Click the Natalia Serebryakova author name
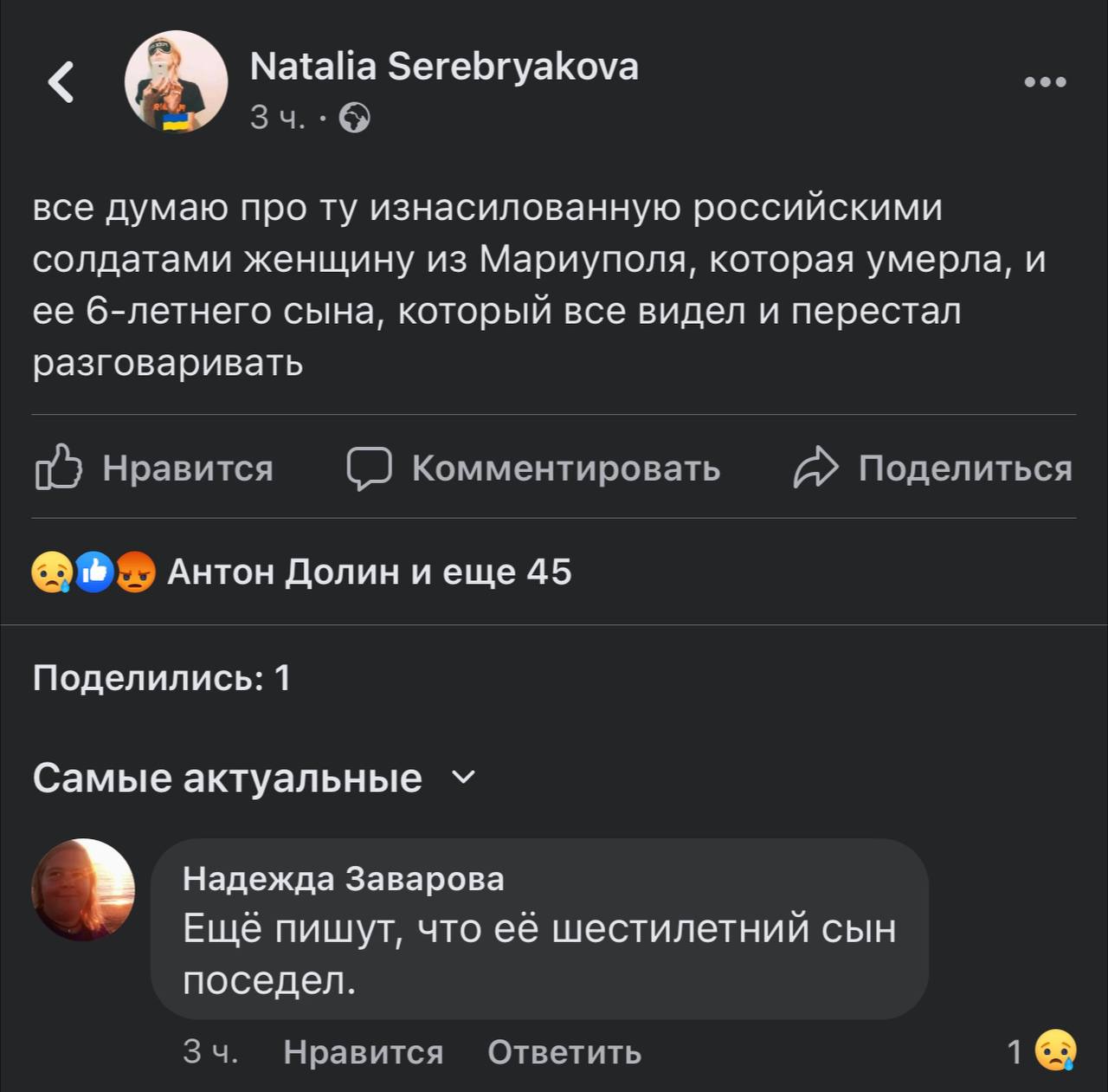Viewport: 1108px width, 1092px height. (x=444, y=67)
